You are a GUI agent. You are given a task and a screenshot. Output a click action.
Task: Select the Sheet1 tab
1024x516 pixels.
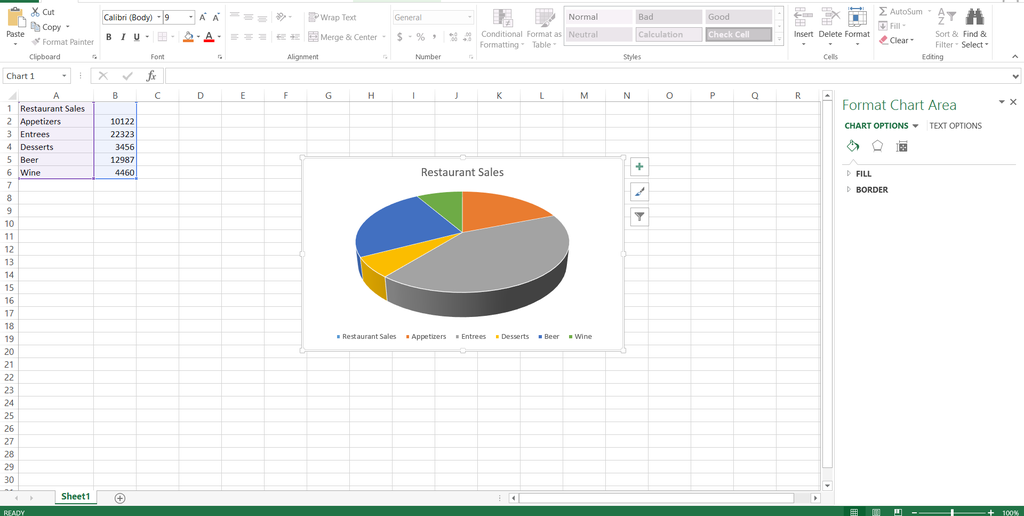coord(75,497)
